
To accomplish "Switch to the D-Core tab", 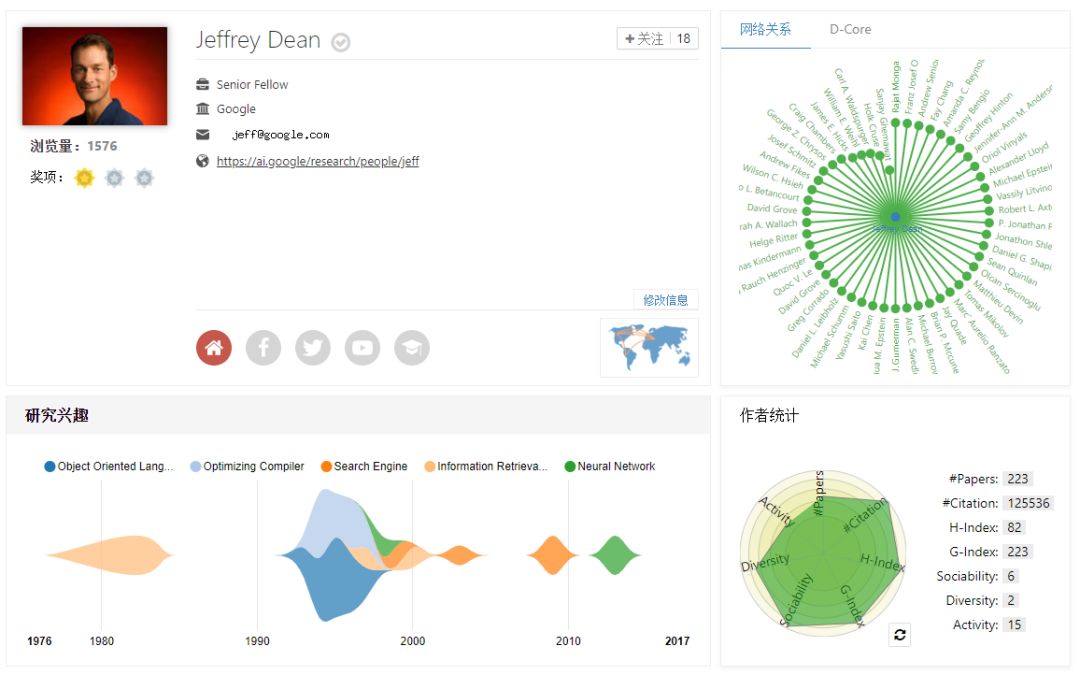I will point(850,29).
